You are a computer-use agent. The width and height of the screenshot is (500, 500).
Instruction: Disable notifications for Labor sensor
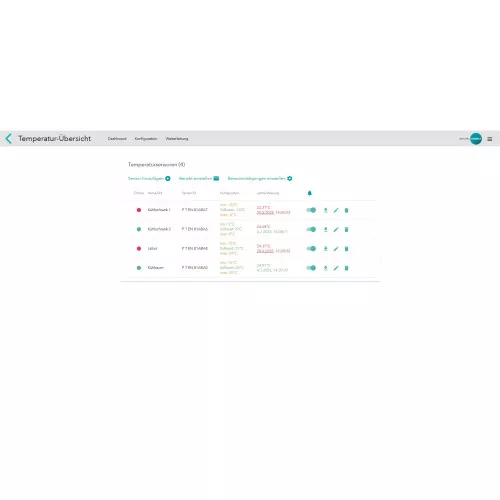coord(311,249)
